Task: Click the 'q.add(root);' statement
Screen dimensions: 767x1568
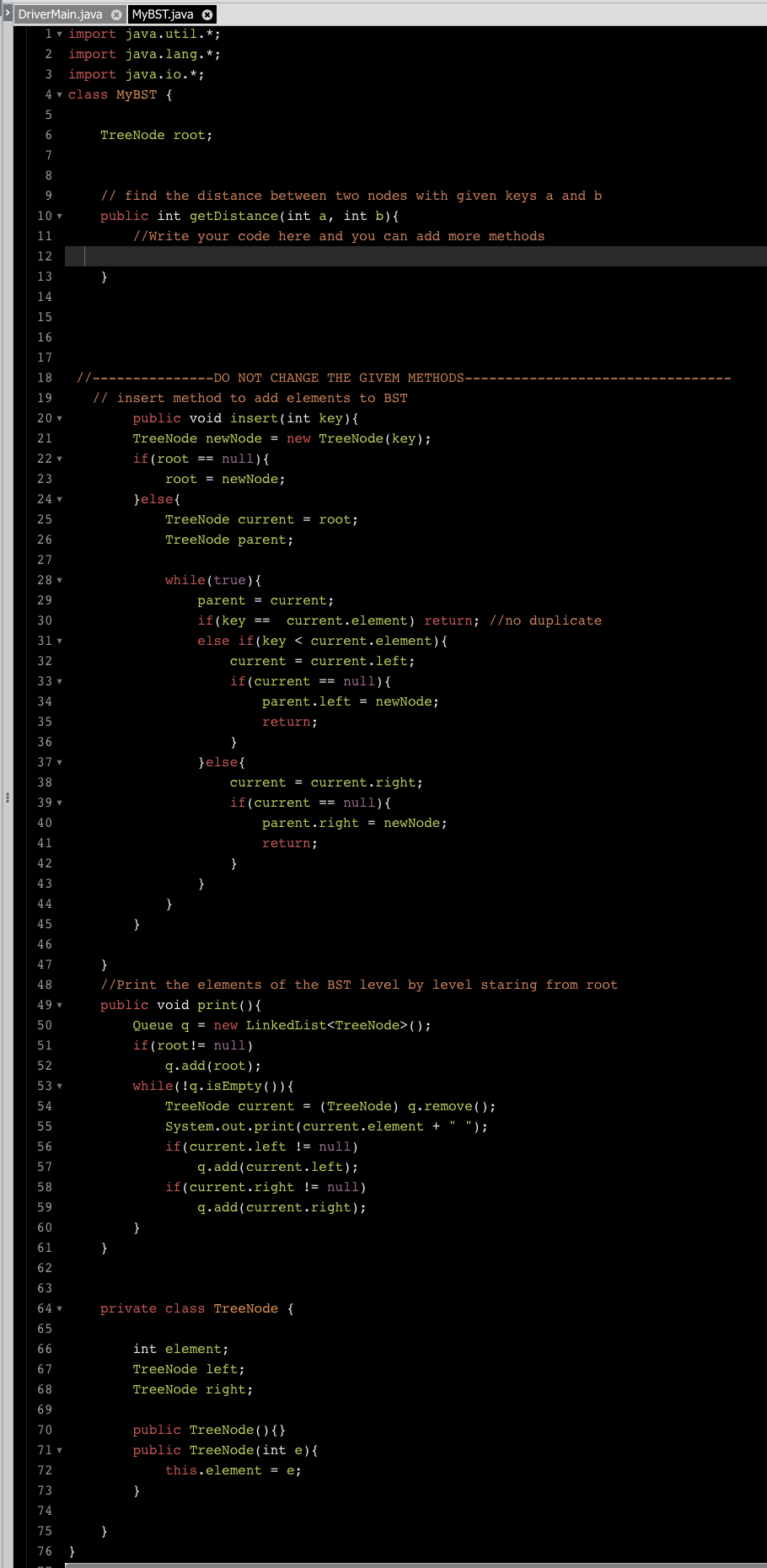Action: (x=213, y=1066)
